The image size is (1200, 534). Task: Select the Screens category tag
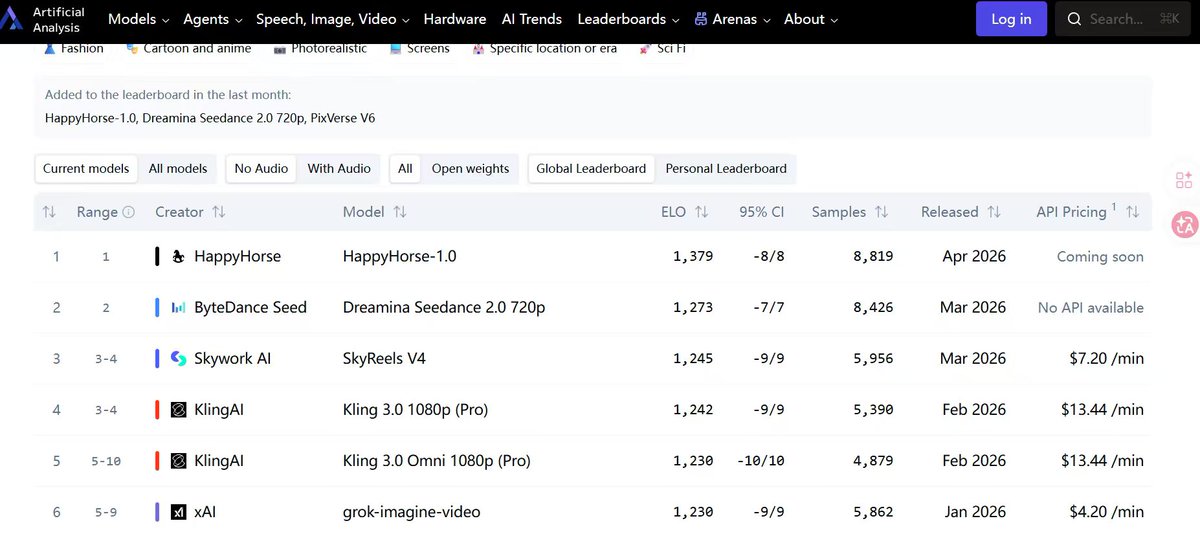420,48
